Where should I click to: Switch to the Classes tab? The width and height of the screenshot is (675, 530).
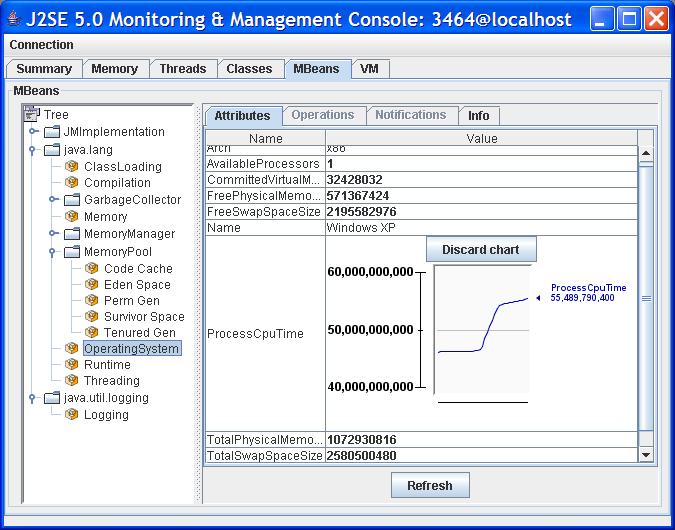point(249,69)
